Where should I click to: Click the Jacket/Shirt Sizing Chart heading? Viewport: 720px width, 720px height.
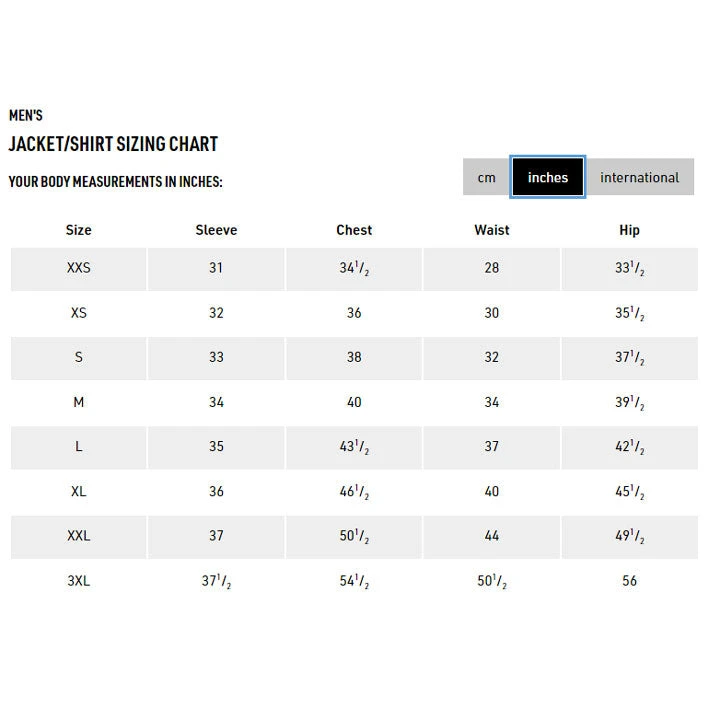pos(113,144)
